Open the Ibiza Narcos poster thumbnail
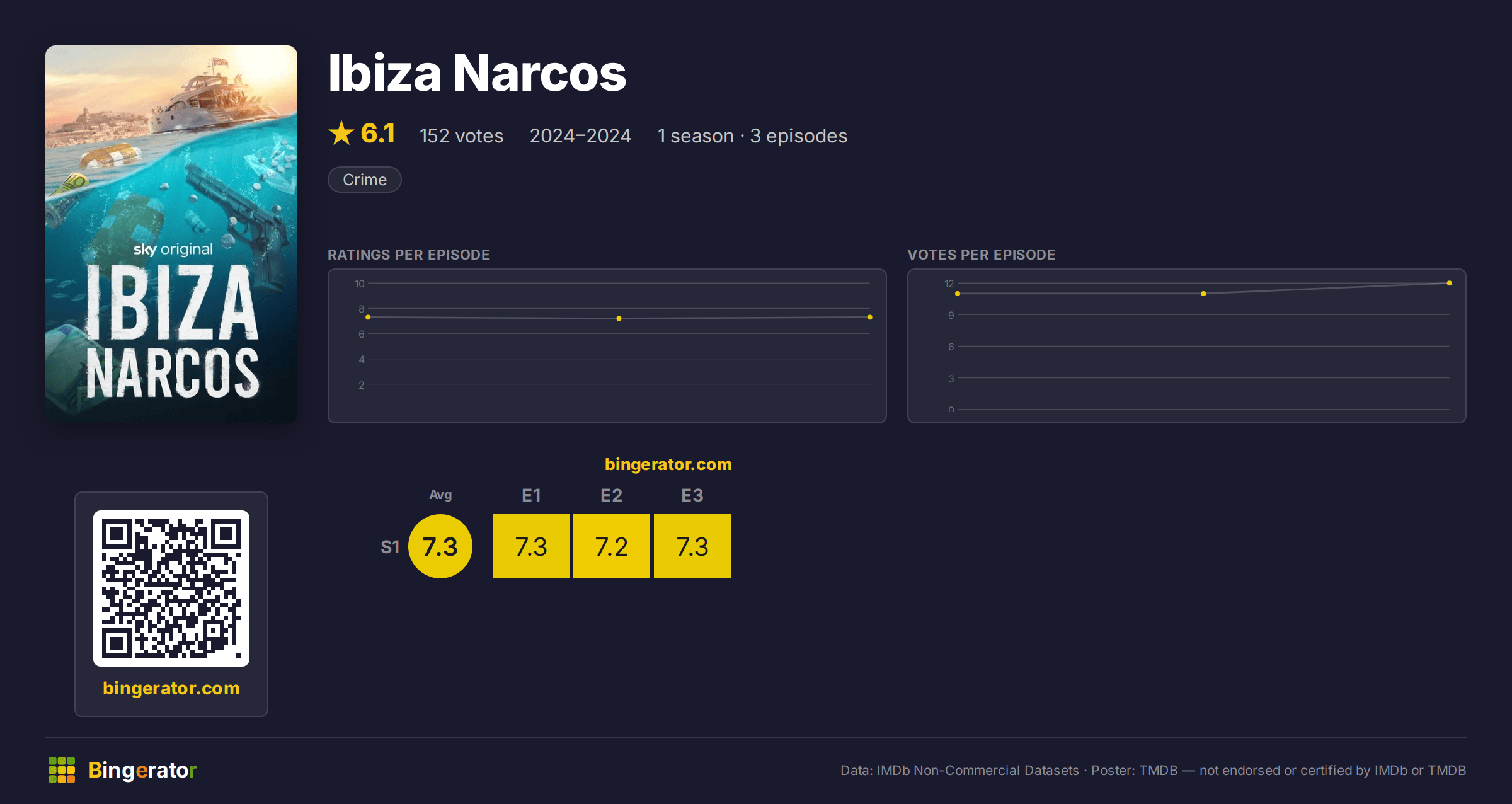Viewport: 1512px width, 804px height. [x=171, y=234]
